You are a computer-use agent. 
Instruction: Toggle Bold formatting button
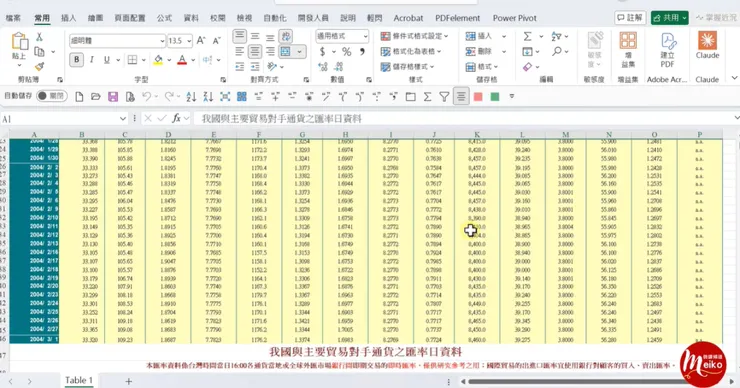coord(76,59)
